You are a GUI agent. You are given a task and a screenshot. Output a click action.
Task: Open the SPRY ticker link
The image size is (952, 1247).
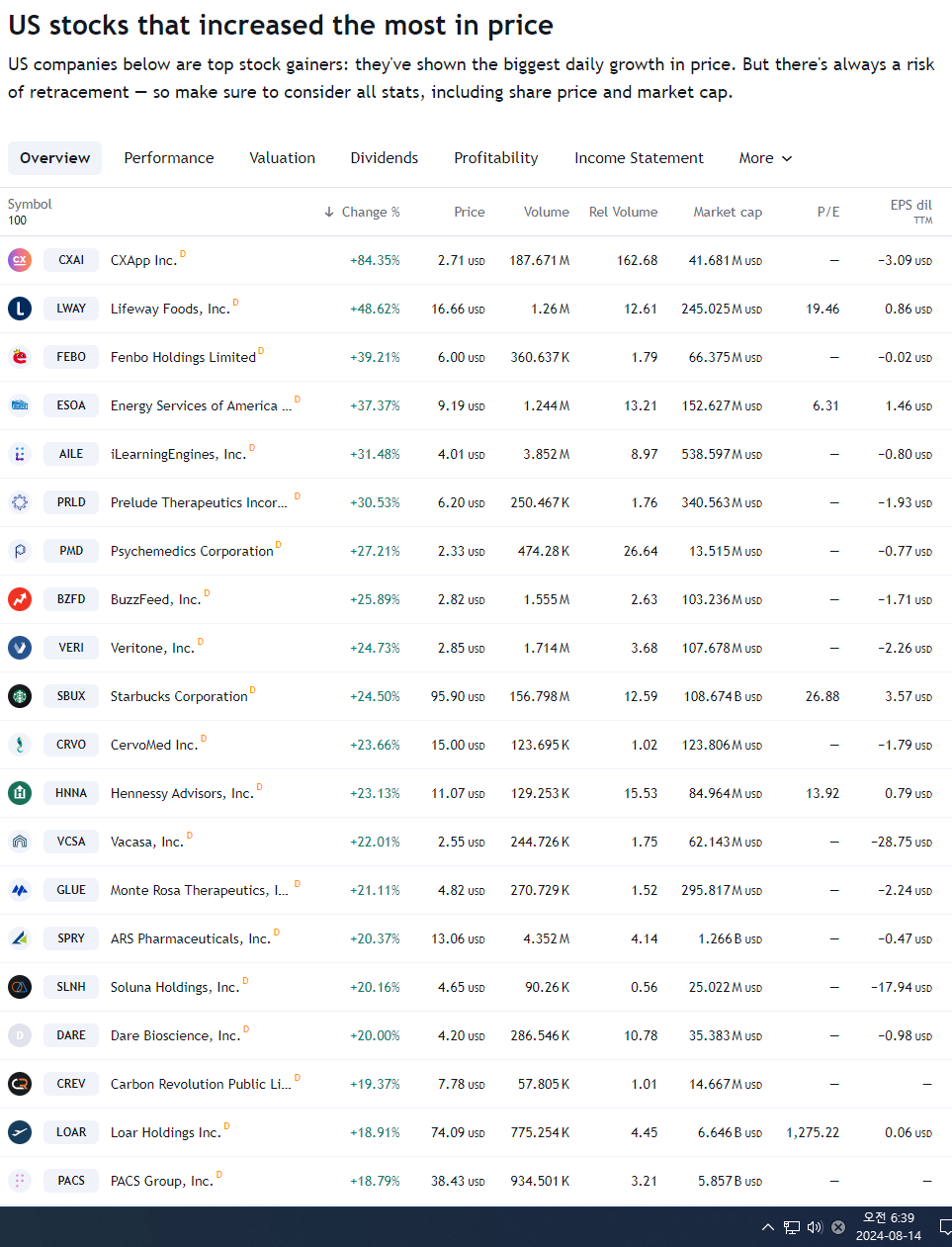point(71,938)
